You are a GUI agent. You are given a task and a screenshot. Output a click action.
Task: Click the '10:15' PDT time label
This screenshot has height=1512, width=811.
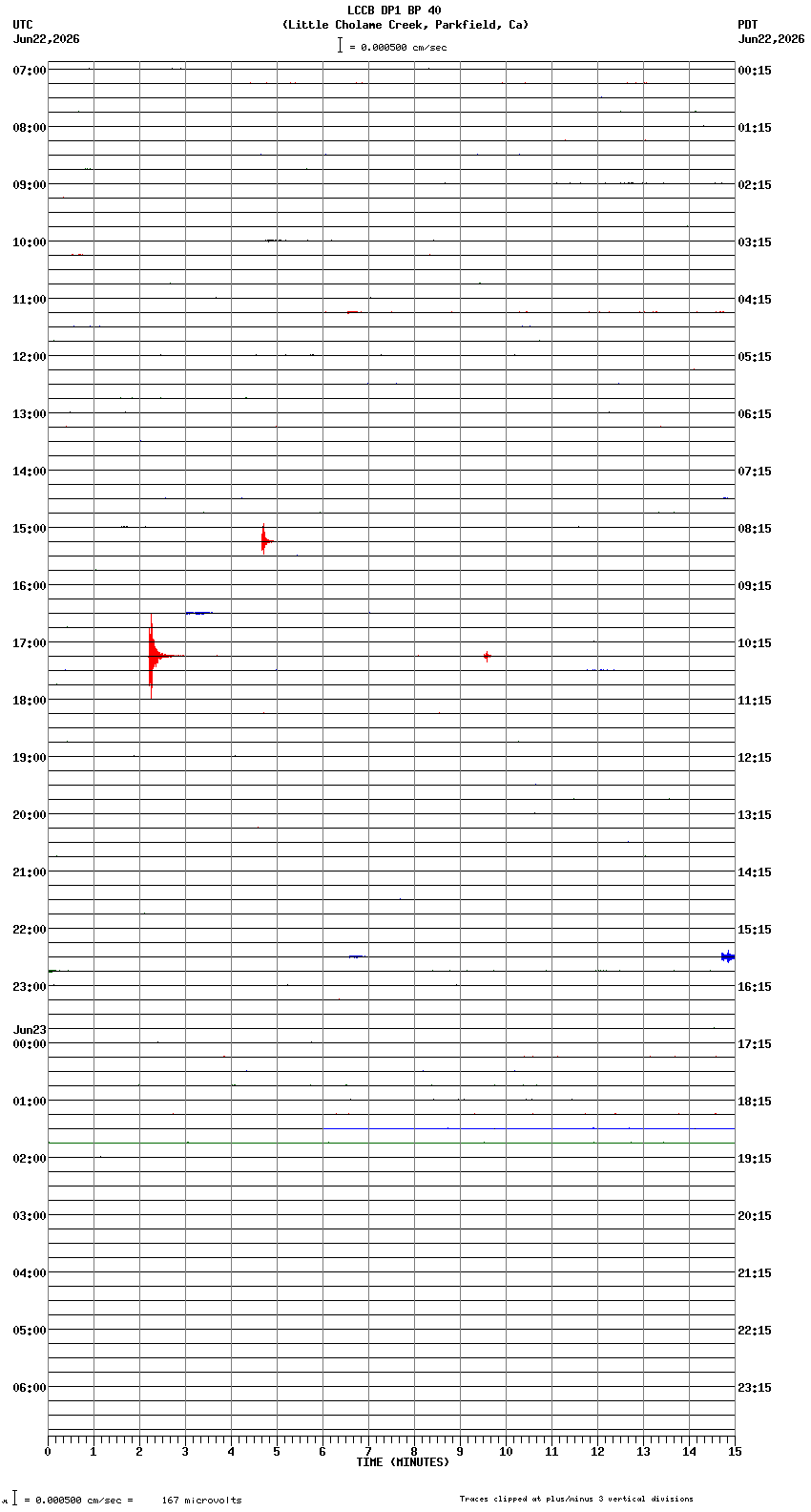[755, 643]
